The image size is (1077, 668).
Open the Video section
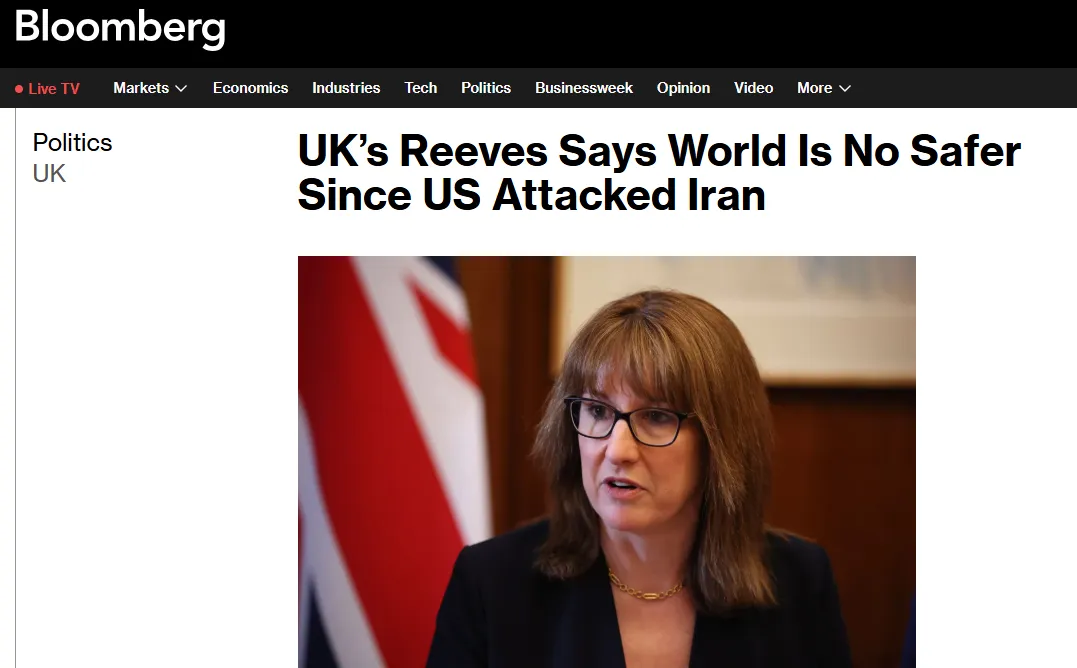coord(753,88)
